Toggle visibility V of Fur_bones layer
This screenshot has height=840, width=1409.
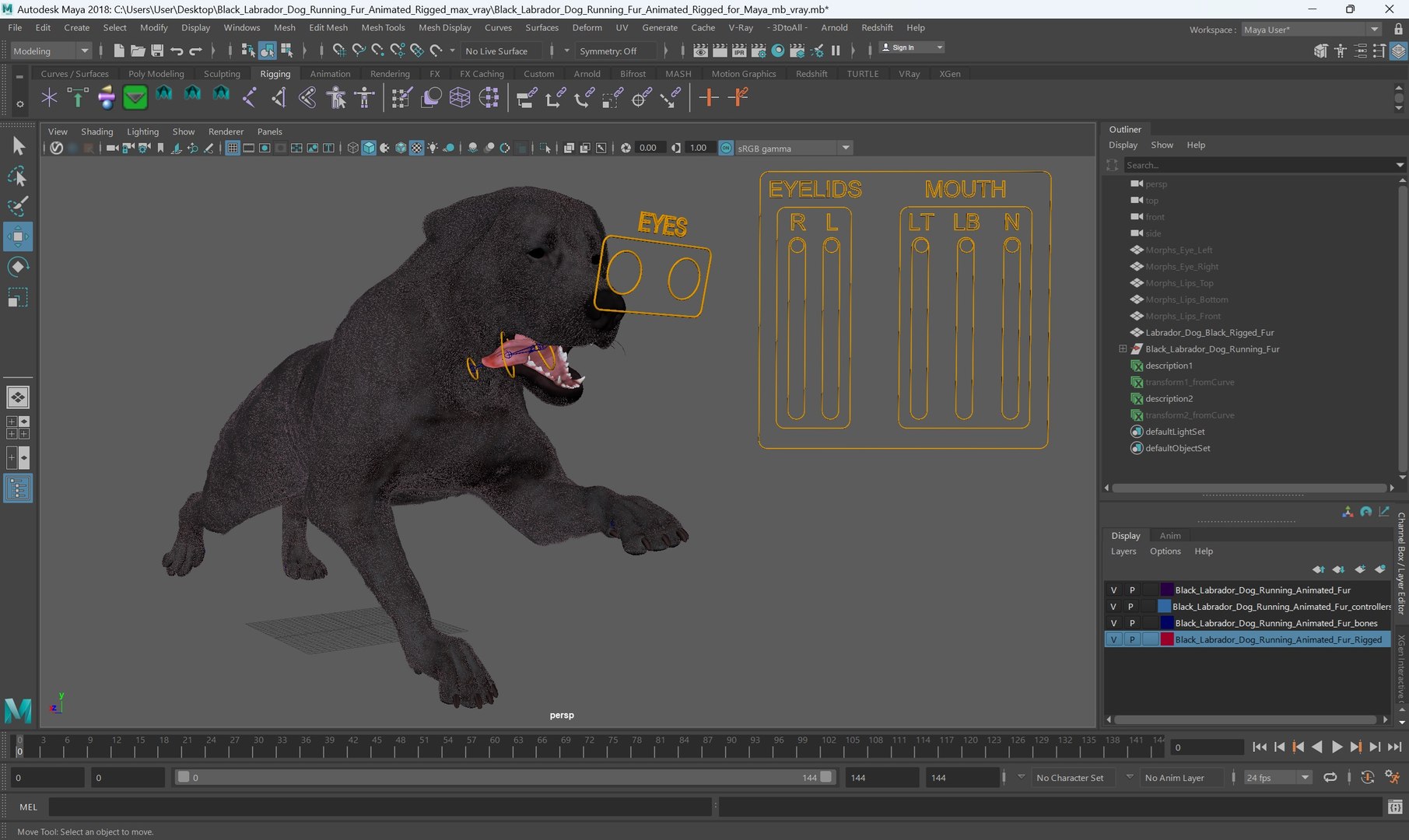[x=1113, y=623]
